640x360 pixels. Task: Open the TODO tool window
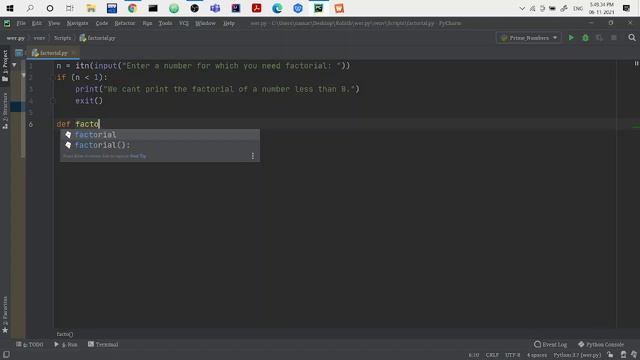click(x=29, y=344)
